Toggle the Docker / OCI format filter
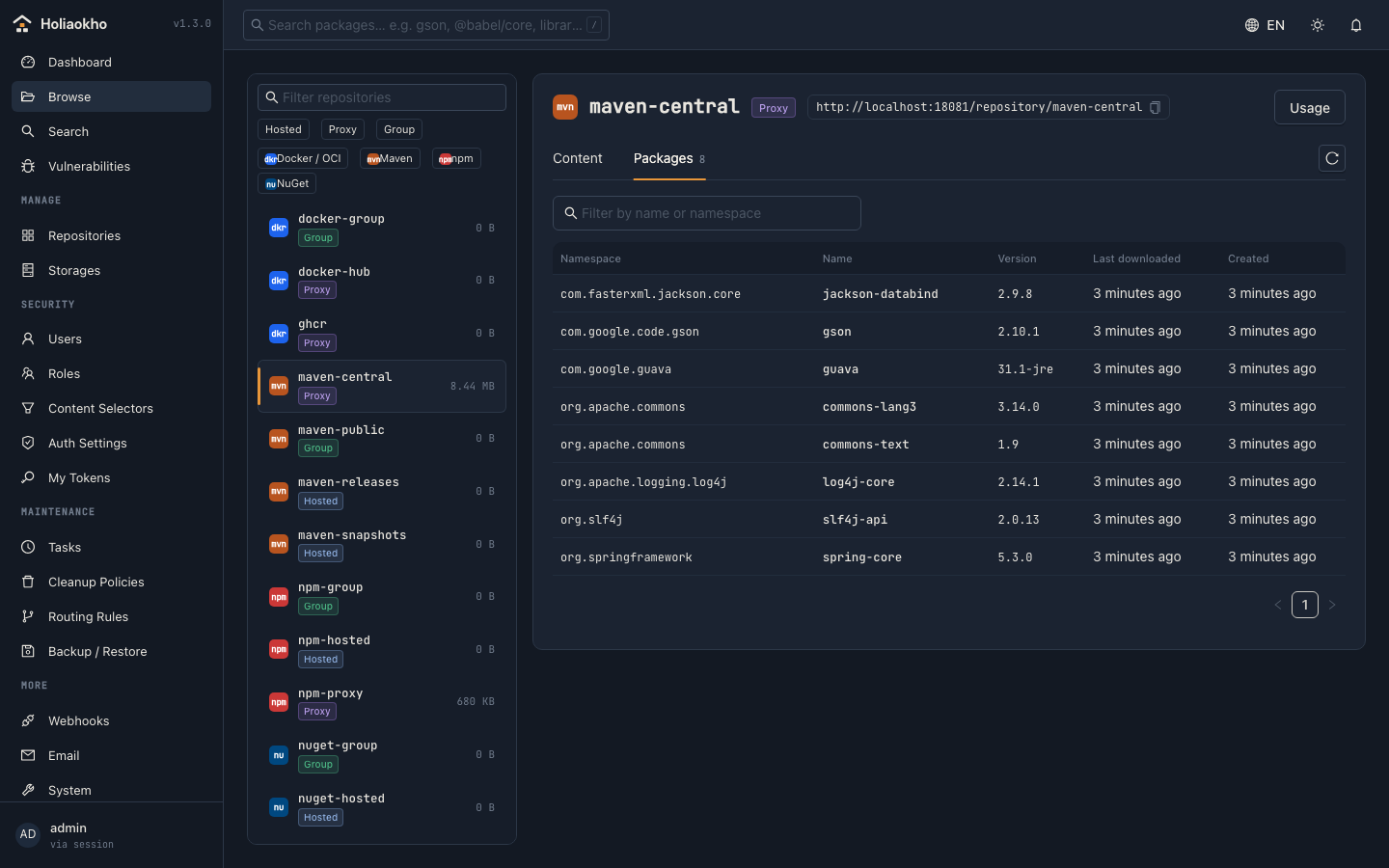The width and height of the screenshot is (1389, 868). click(x=303, y=158)
